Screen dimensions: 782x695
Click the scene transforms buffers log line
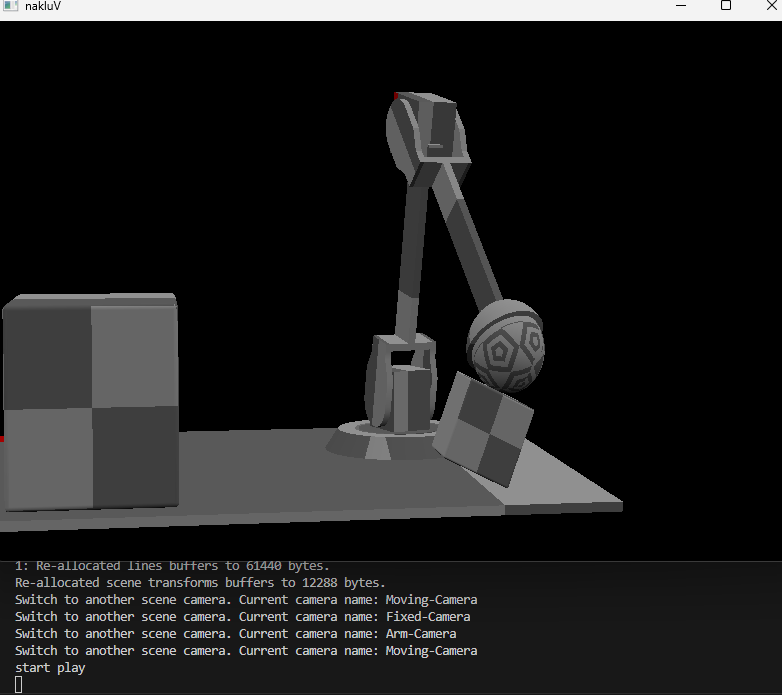point(200,582)
